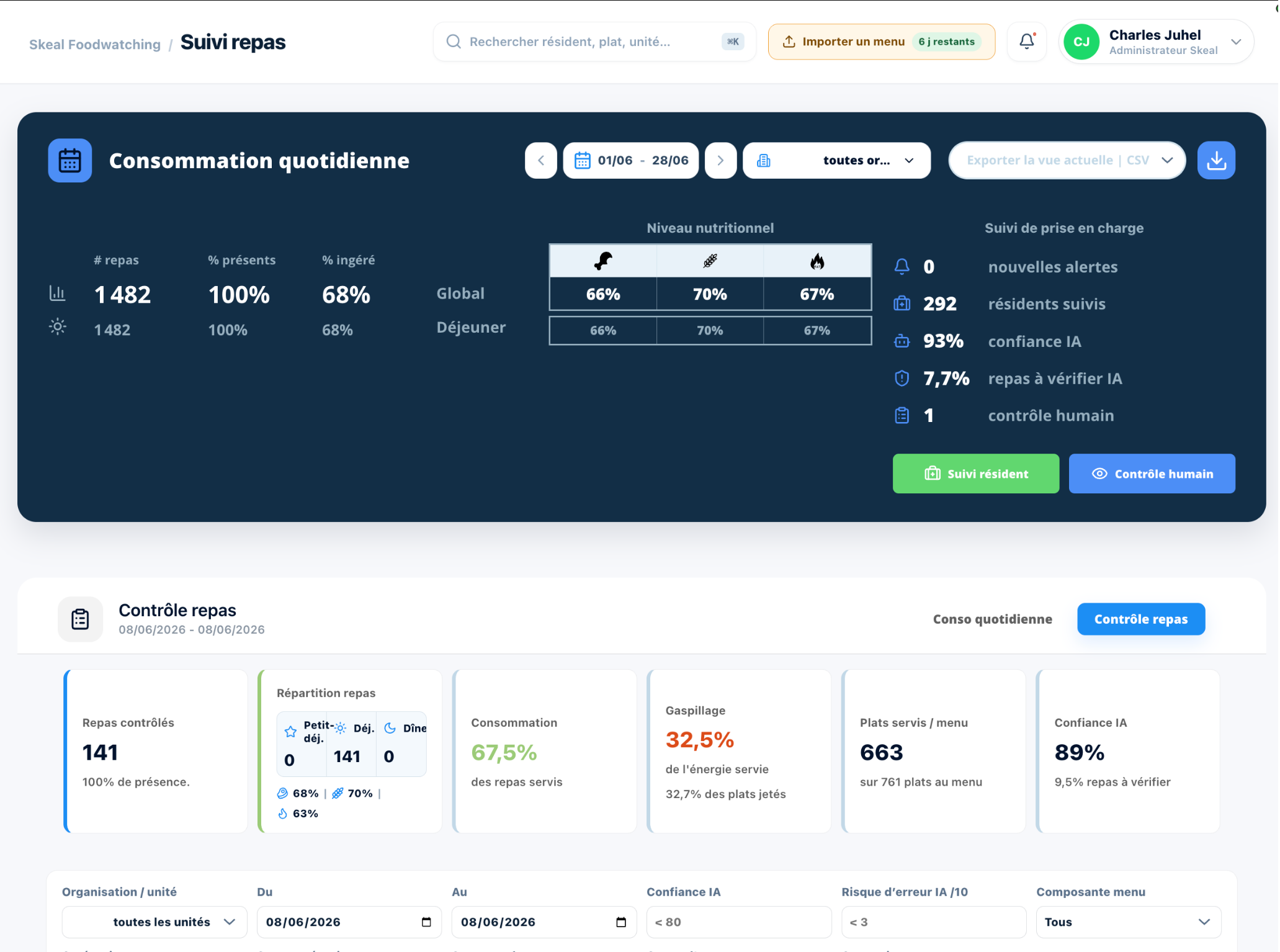1280x952 pixels.
Task: Click the blue download export icon
Action: [x=1216, y=161]
